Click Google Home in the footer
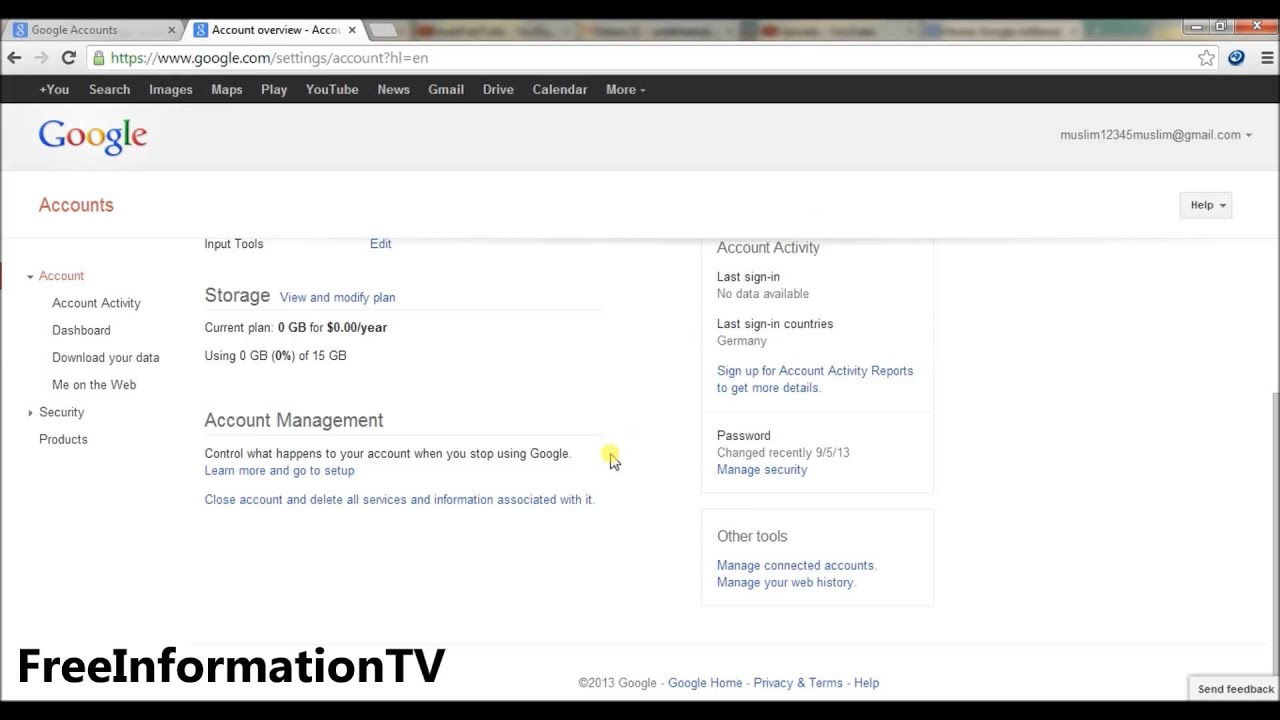This screenshot has height=720, width=1280. tap(705, 683)
